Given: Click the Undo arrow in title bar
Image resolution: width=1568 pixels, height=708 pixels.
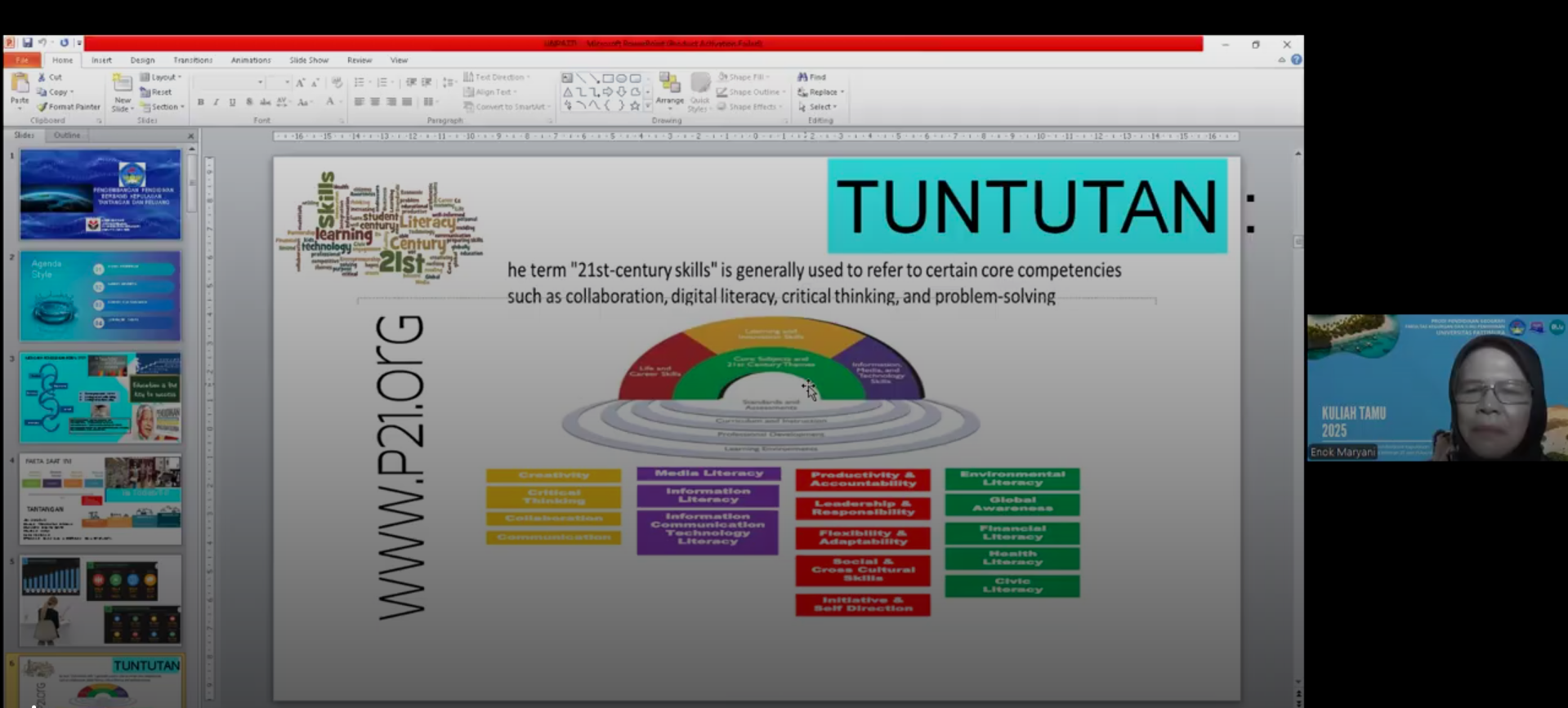Looking at the screenshot, I should click(x=42, y=43).
